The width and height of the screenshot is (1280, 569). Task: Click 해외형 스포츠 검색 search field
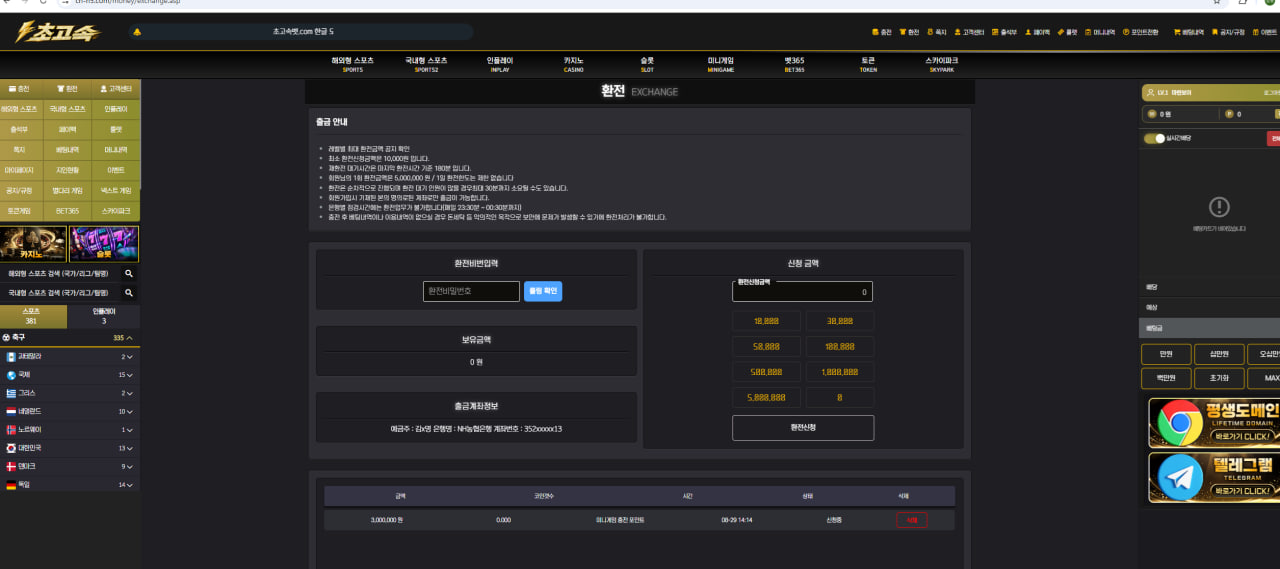tap(60, 273)
